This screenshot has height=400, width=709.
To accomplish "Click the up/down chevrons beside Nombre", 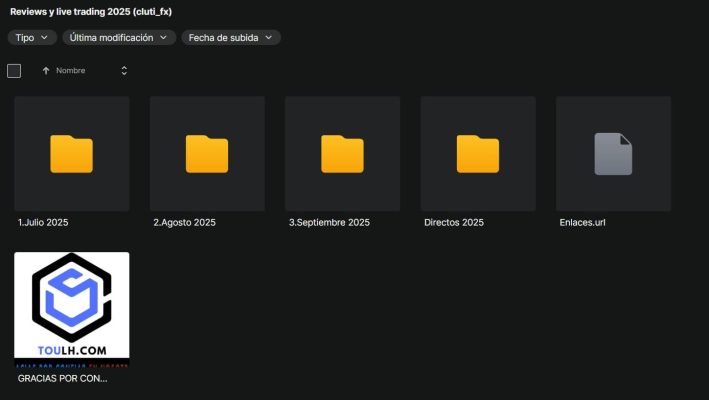I will coord(124,71).
